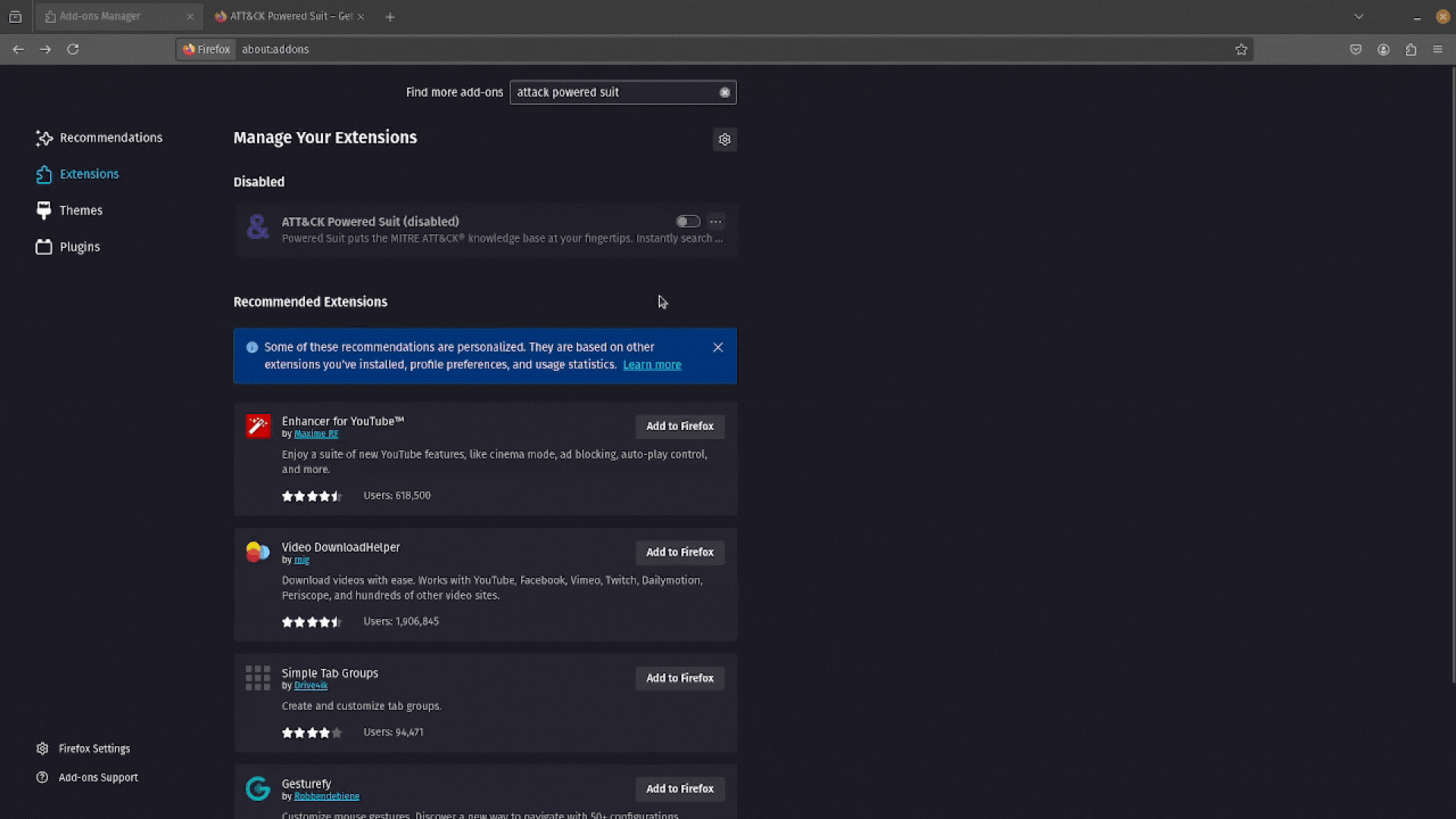Clear the attack powered suit search field
Viewport: 1456px width, 819px height.
(x=725, y=92)
